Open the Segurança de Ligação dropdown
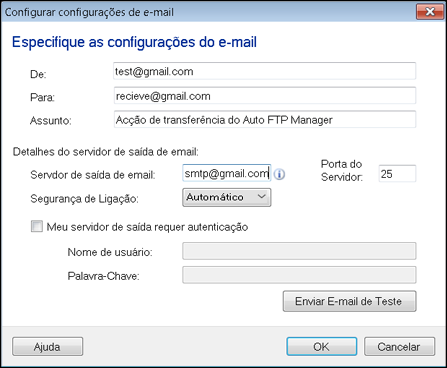This screenshot has width=447, height=368. [x=227, y=197]
